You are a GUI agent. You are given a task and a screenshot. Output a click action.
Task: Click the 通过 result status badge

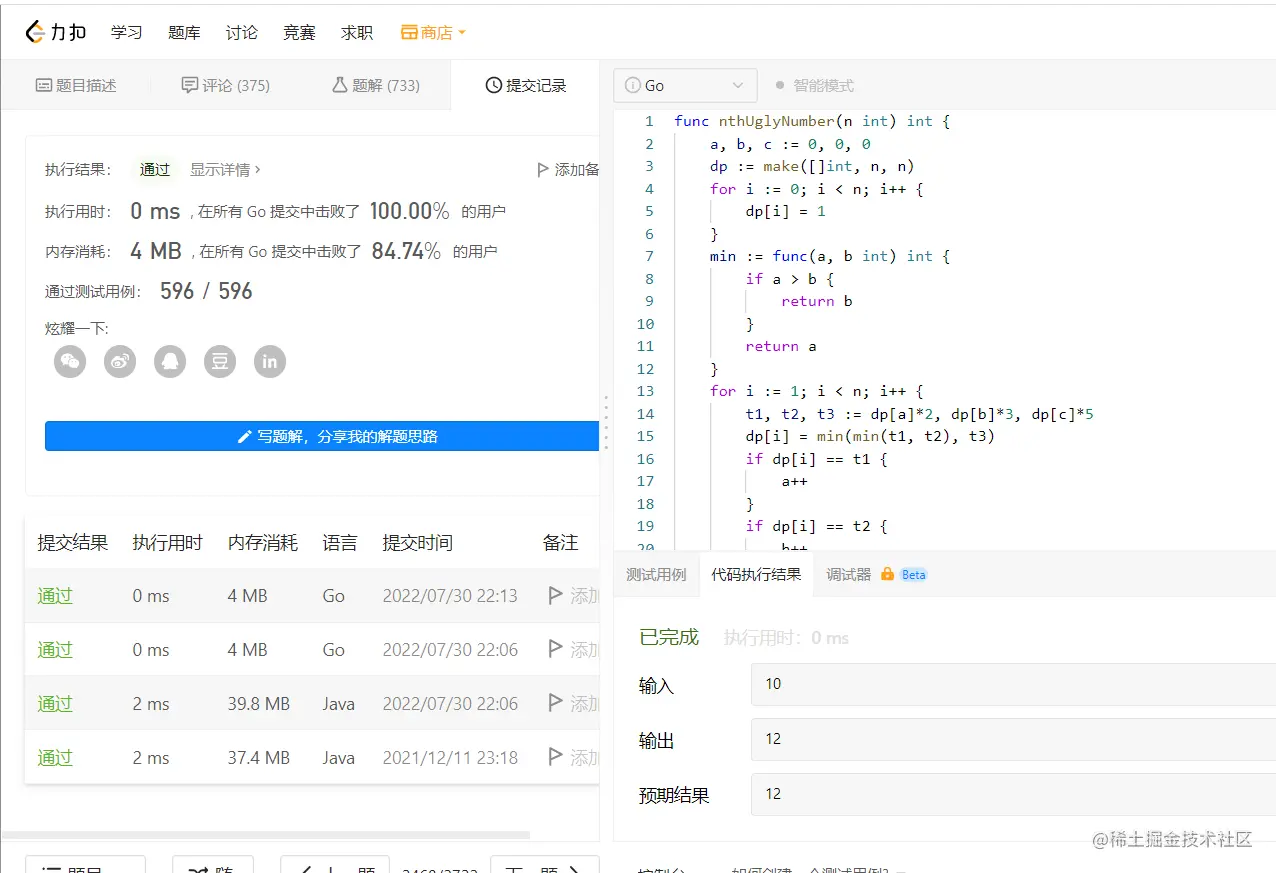155,170
